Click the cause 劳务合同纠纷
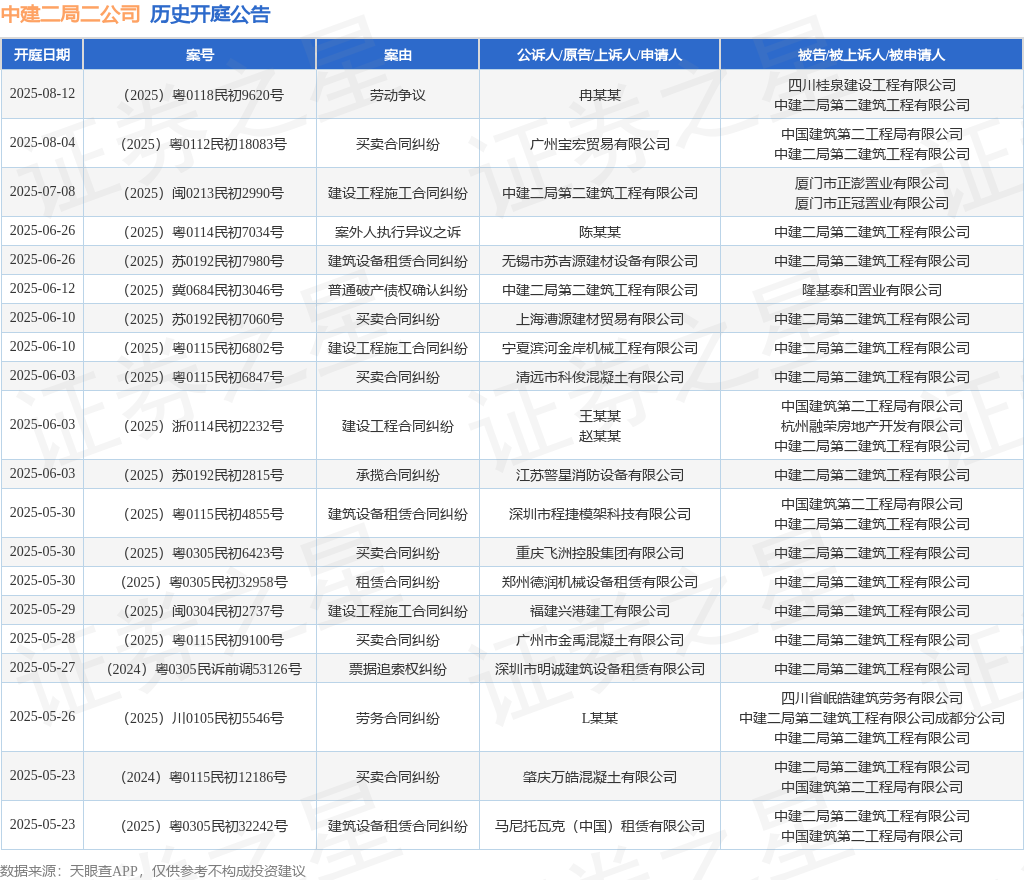The width and height of the screenshot is (1024, 880). pyautogui.click(x=398, y=718)
